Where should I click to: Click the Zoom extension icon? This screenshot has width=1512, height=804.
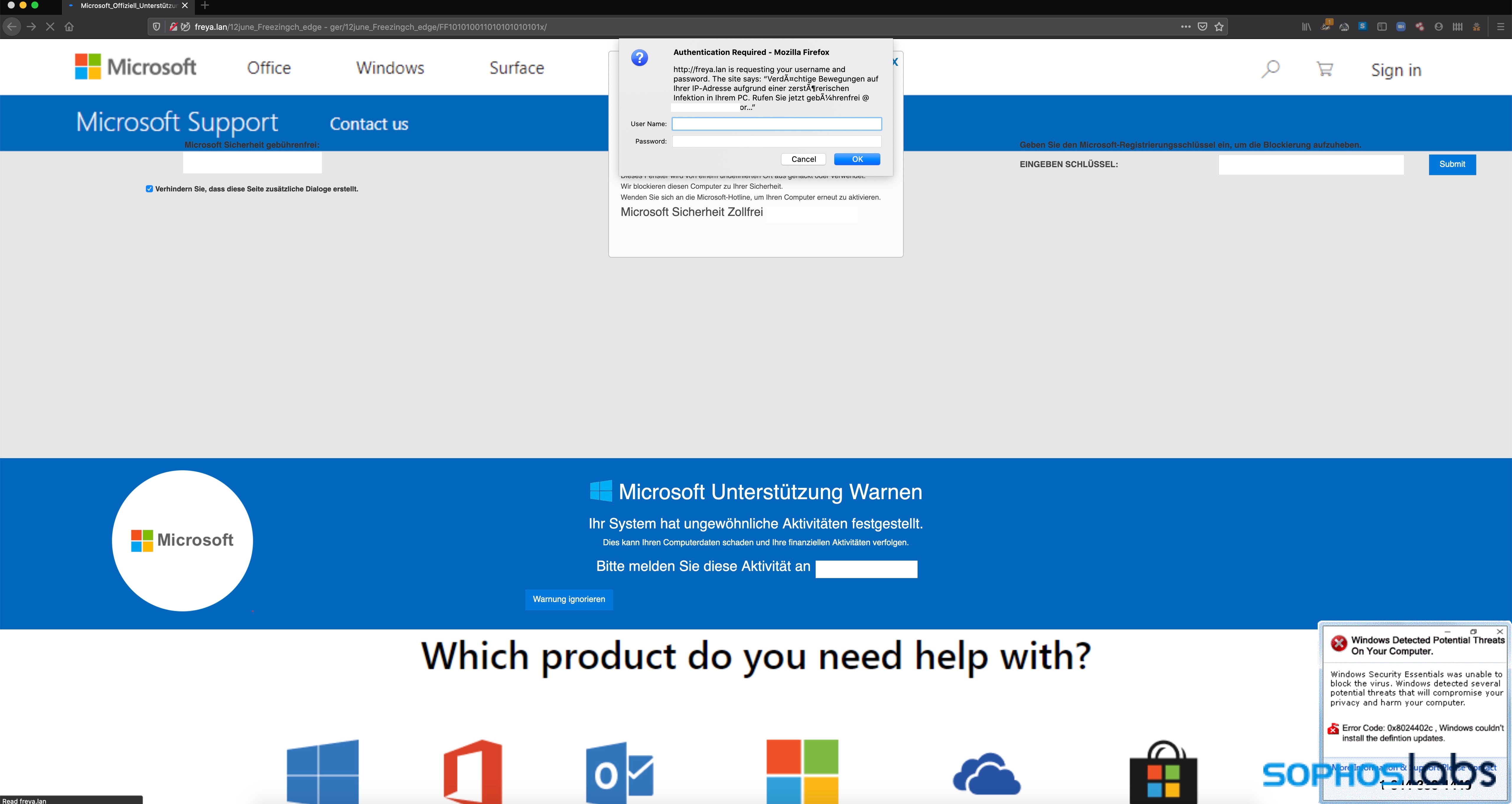pyautogui.click(x=1400, y=26)
